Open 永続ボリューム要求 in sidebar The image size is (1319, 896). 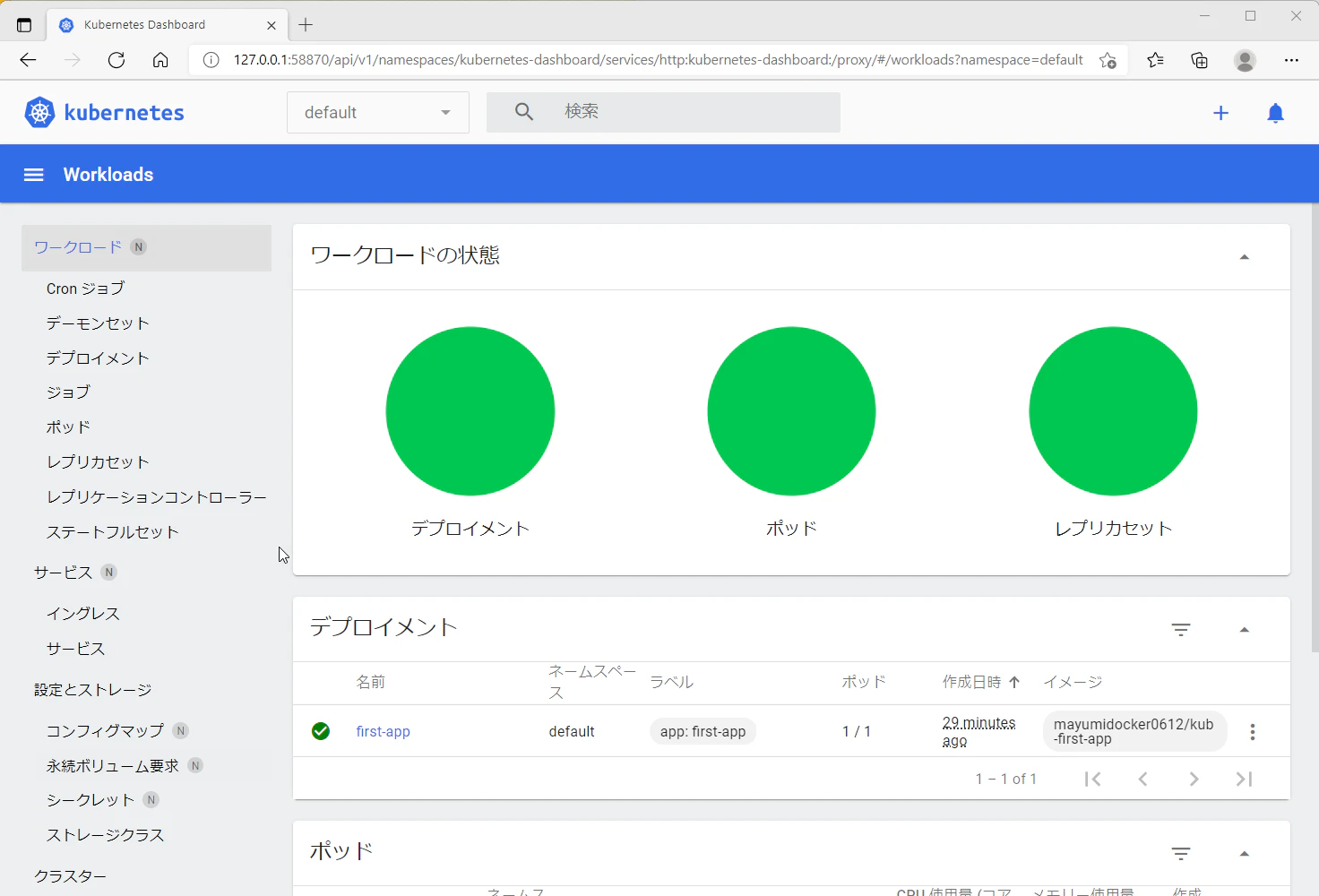(113, 766)
